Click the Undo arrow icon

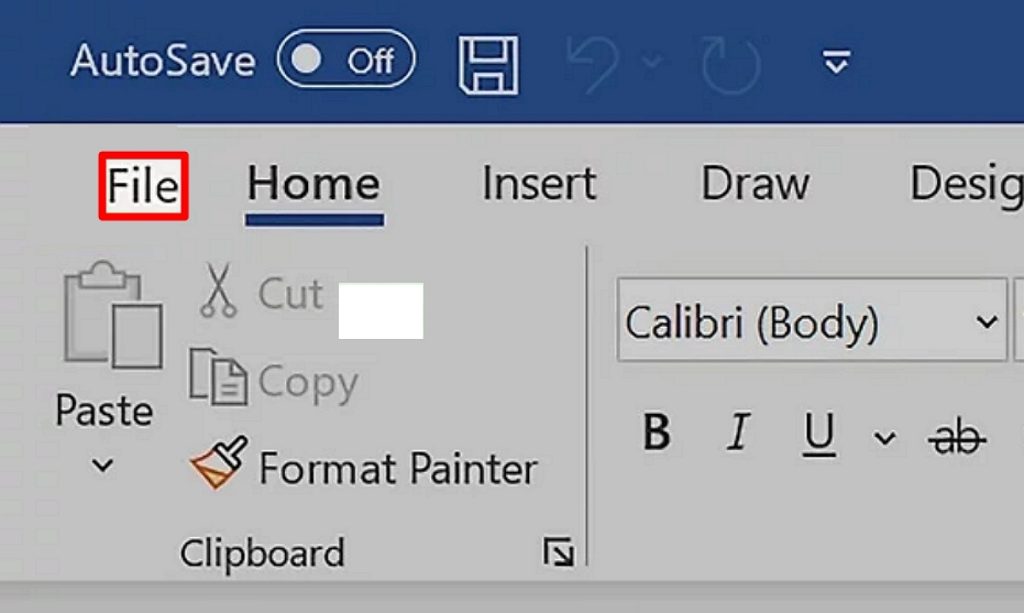(x=594, y=65)
